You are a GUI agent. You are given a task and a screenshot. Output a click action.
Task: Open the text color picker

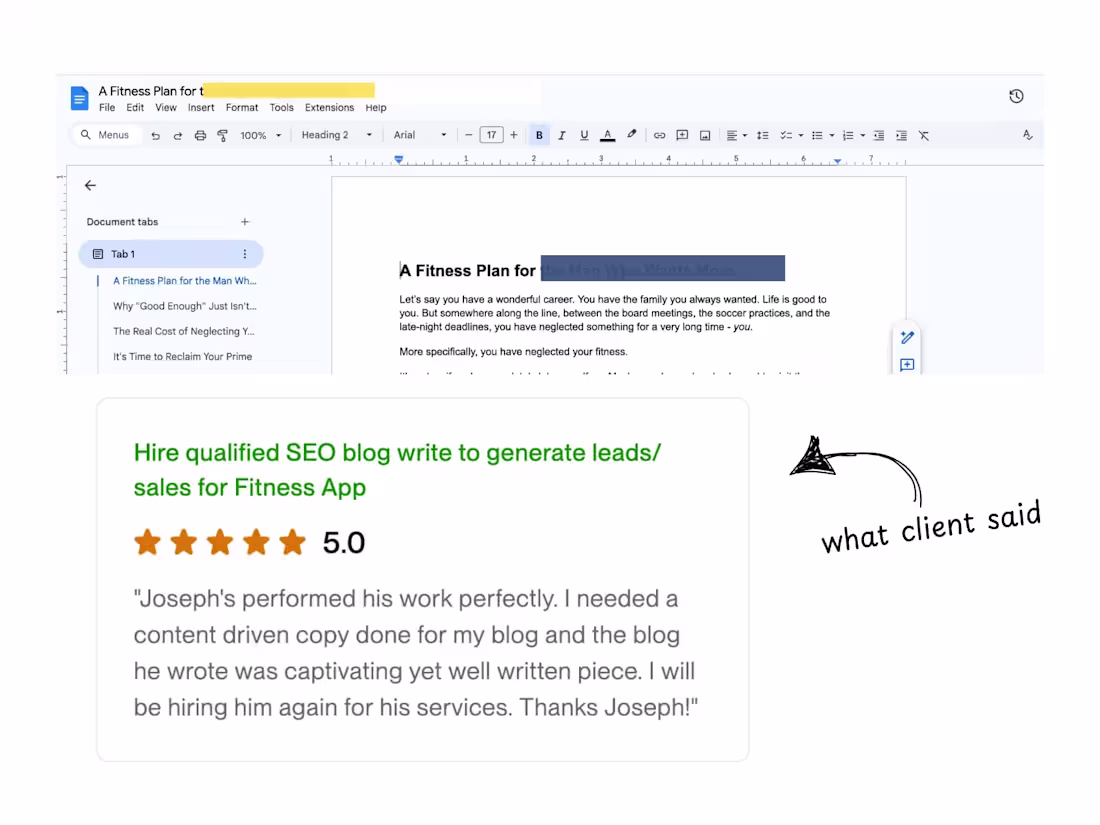[606, 134]
